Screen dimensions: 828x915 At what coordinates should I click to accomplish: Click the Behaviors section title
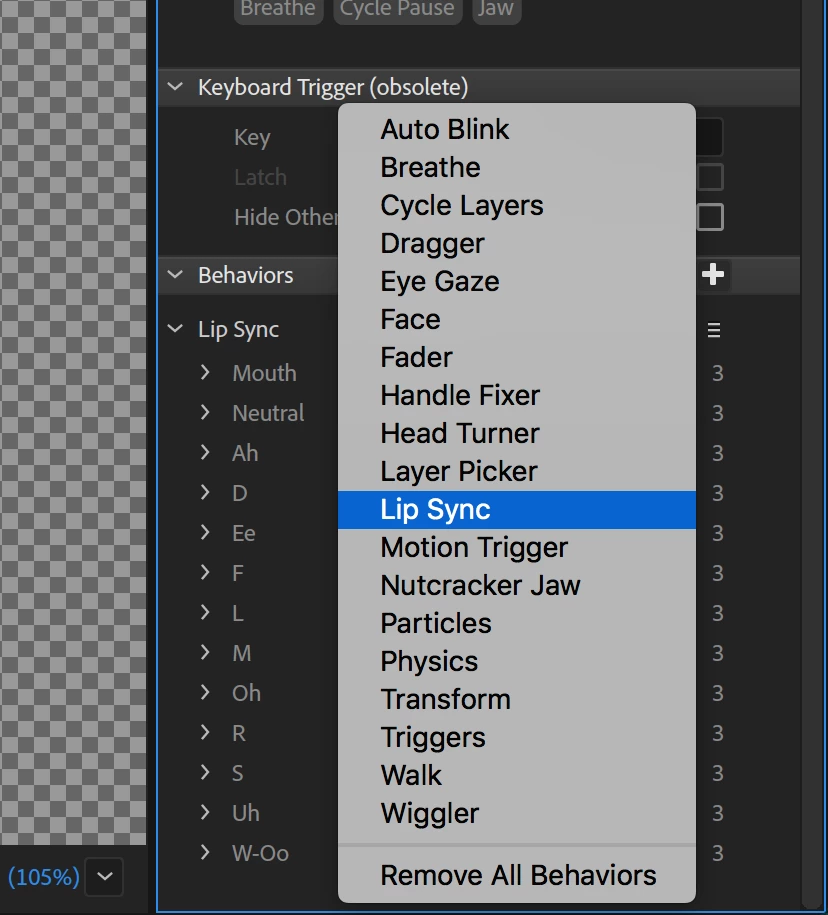246,275
